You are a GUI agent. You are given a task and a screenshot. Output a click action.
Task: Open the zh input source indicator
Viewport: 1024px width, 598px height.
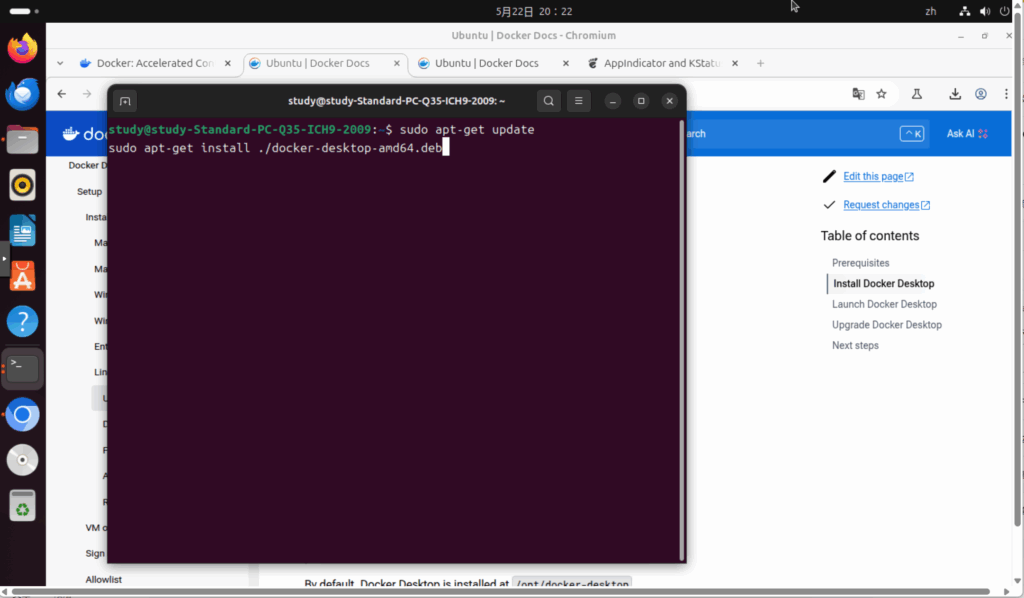[931, 11]
